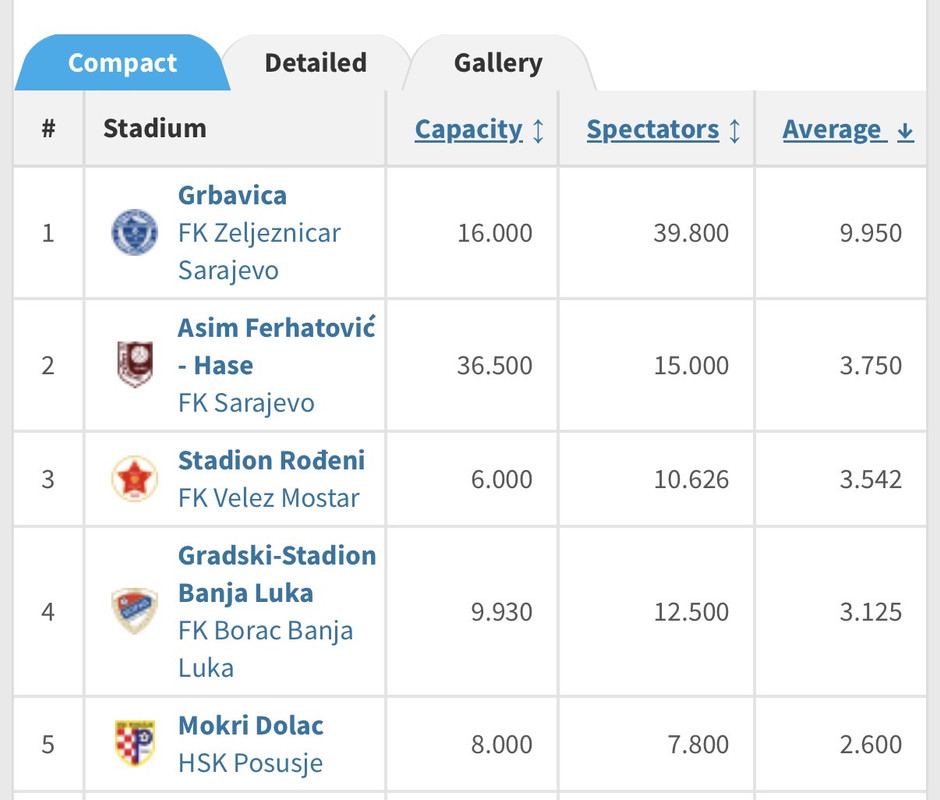Click the FK Velez Mostar club crest

[x=134, y=479]
